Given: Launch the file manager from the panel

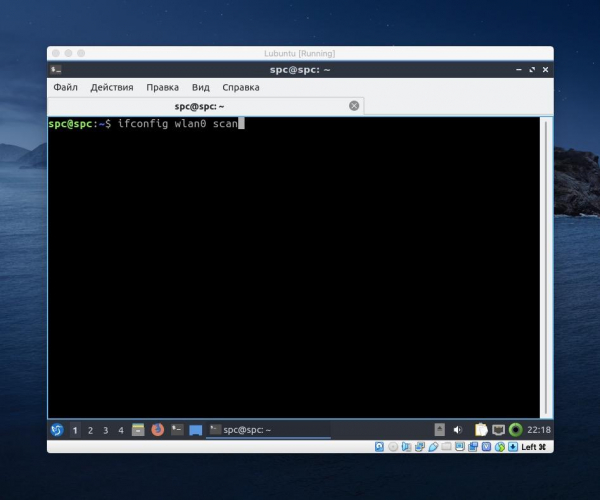Looking at the screenshot, I should [138, 430].
